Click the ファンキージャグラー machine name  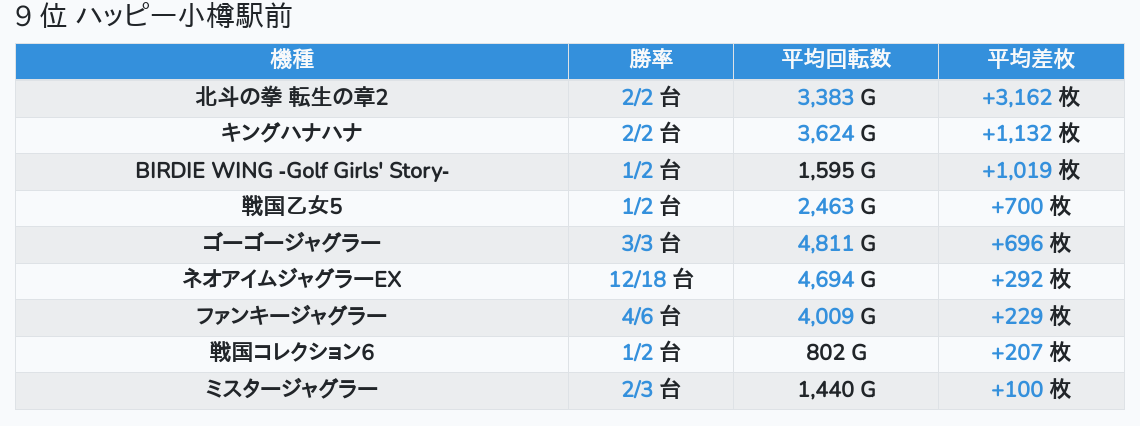tap(292, 316)
